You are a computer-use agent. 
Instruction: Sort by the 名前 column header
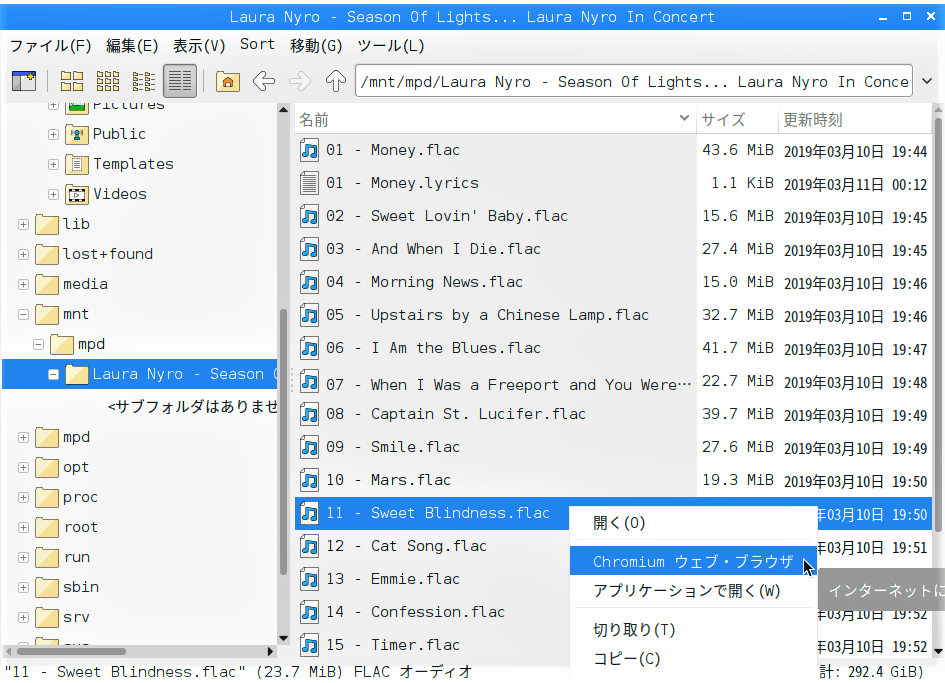point(495,119)
